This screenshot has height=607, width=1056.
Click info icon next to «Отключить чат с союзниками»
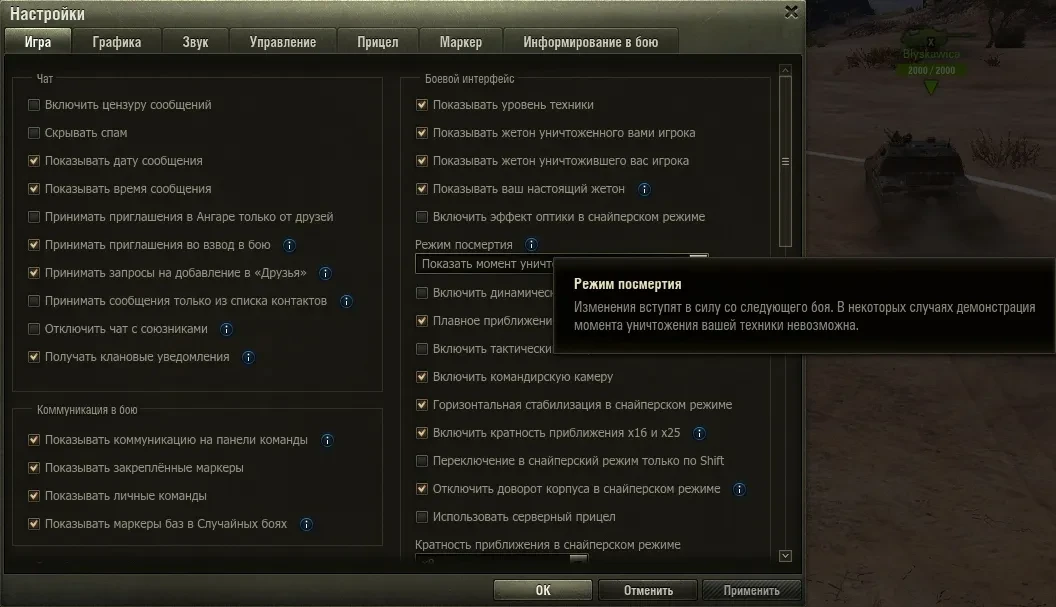pyautogui.click(x=227, y=329)
